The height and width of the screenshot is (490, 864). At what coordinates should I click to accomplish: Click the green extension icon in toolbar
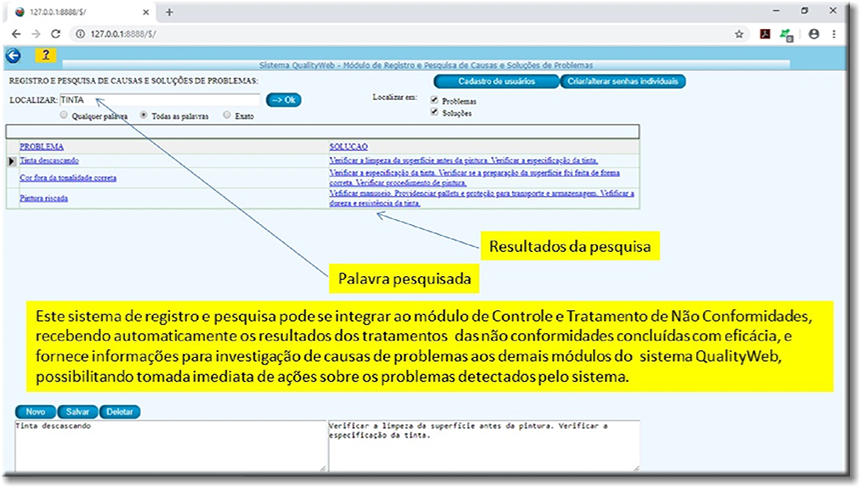pos(786,35)
